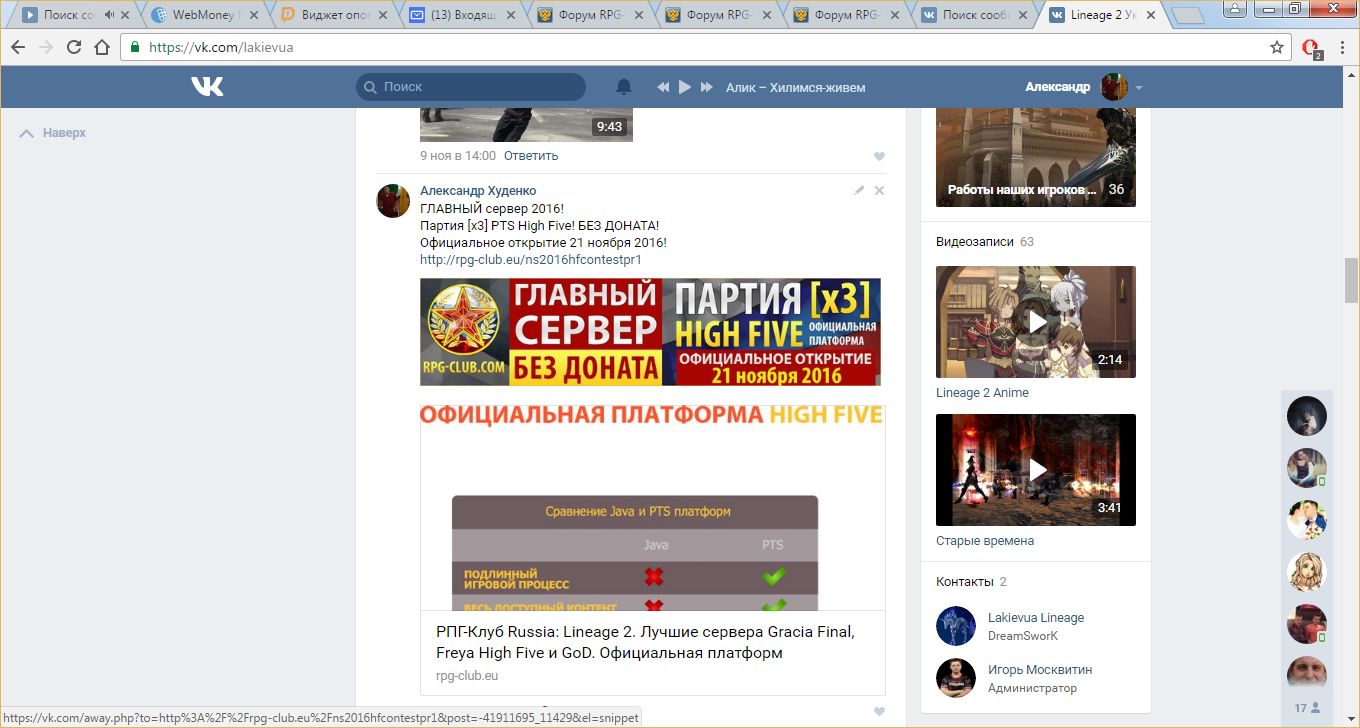Open the audio track title Алик – Хилимся-живем

796,87
